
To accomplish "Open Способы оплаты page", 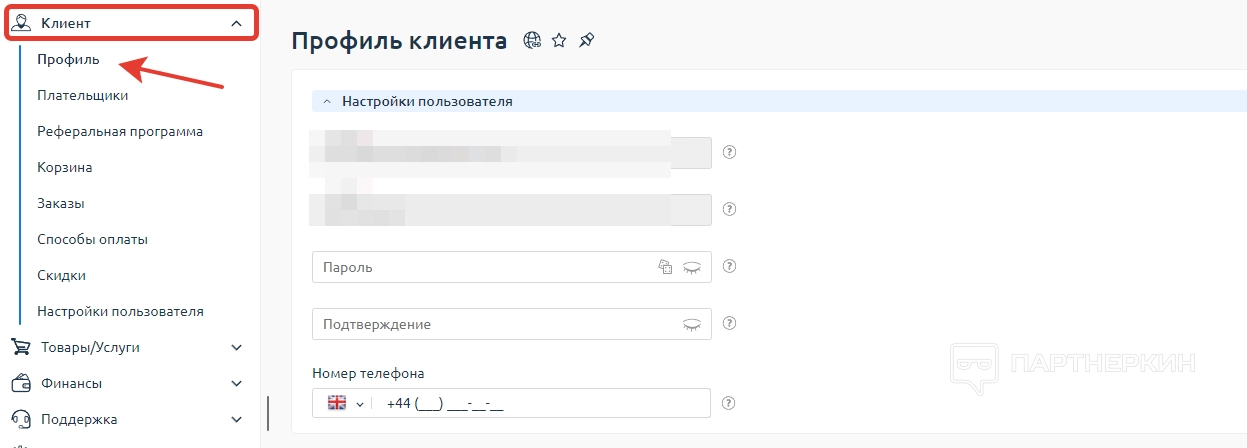I will [x=92, y=240].
